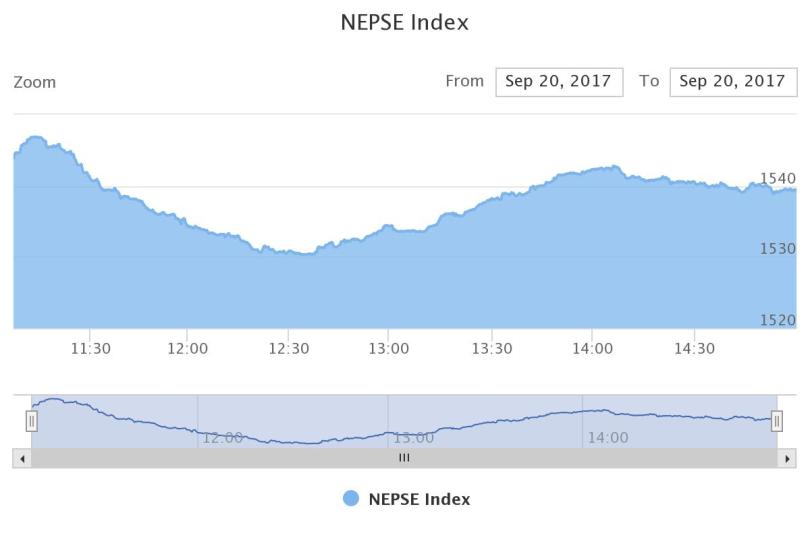Click the 14:30 x-axis time label
The height and width of the screenshot is (540, 810).
[694, 348]
